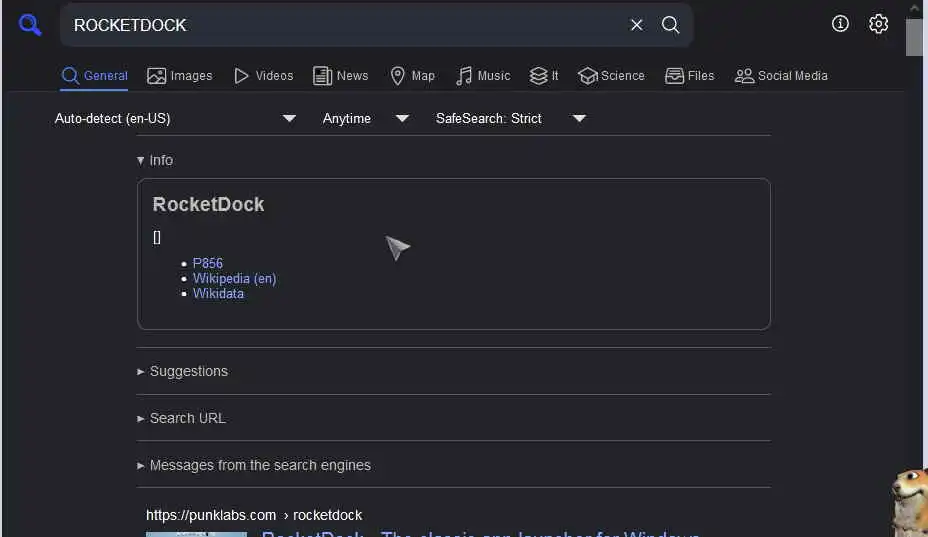Open the Wikidata link
The height and width of the screenshot is (537, 928).
pos(218,294)
